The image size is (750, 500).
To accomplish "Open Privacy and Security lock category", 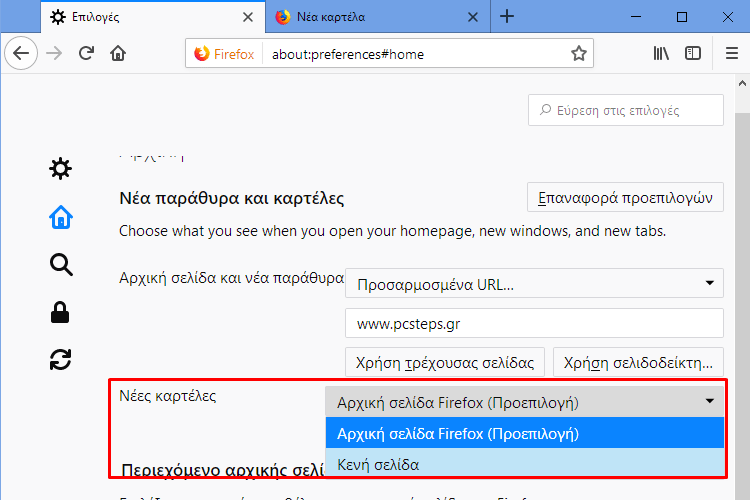I will coord(60,312).
